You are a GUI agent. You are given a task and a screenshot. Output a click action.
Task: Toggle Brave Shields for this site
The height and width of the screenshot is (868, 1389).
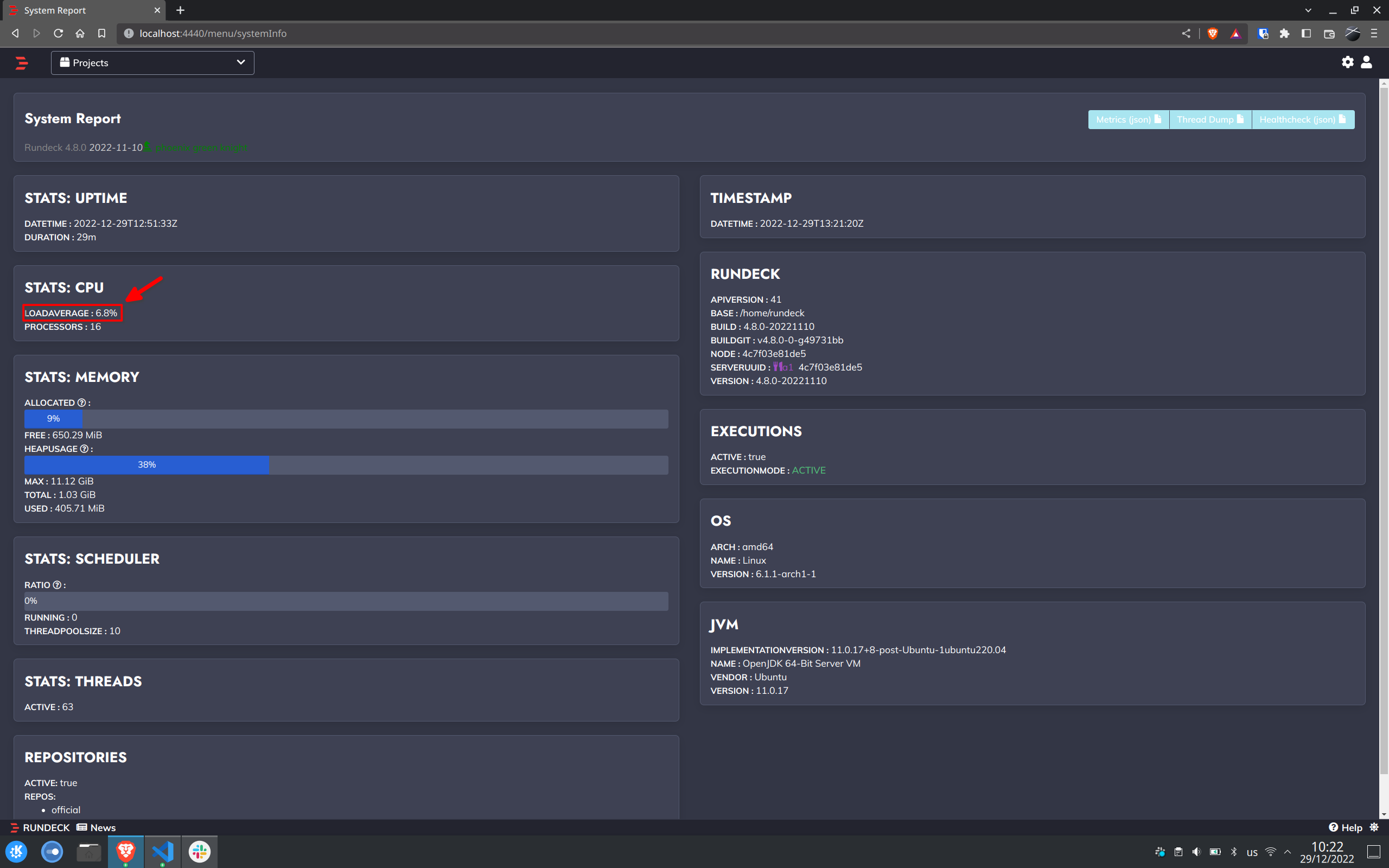pyautogui.click(x=1213, y=33)
